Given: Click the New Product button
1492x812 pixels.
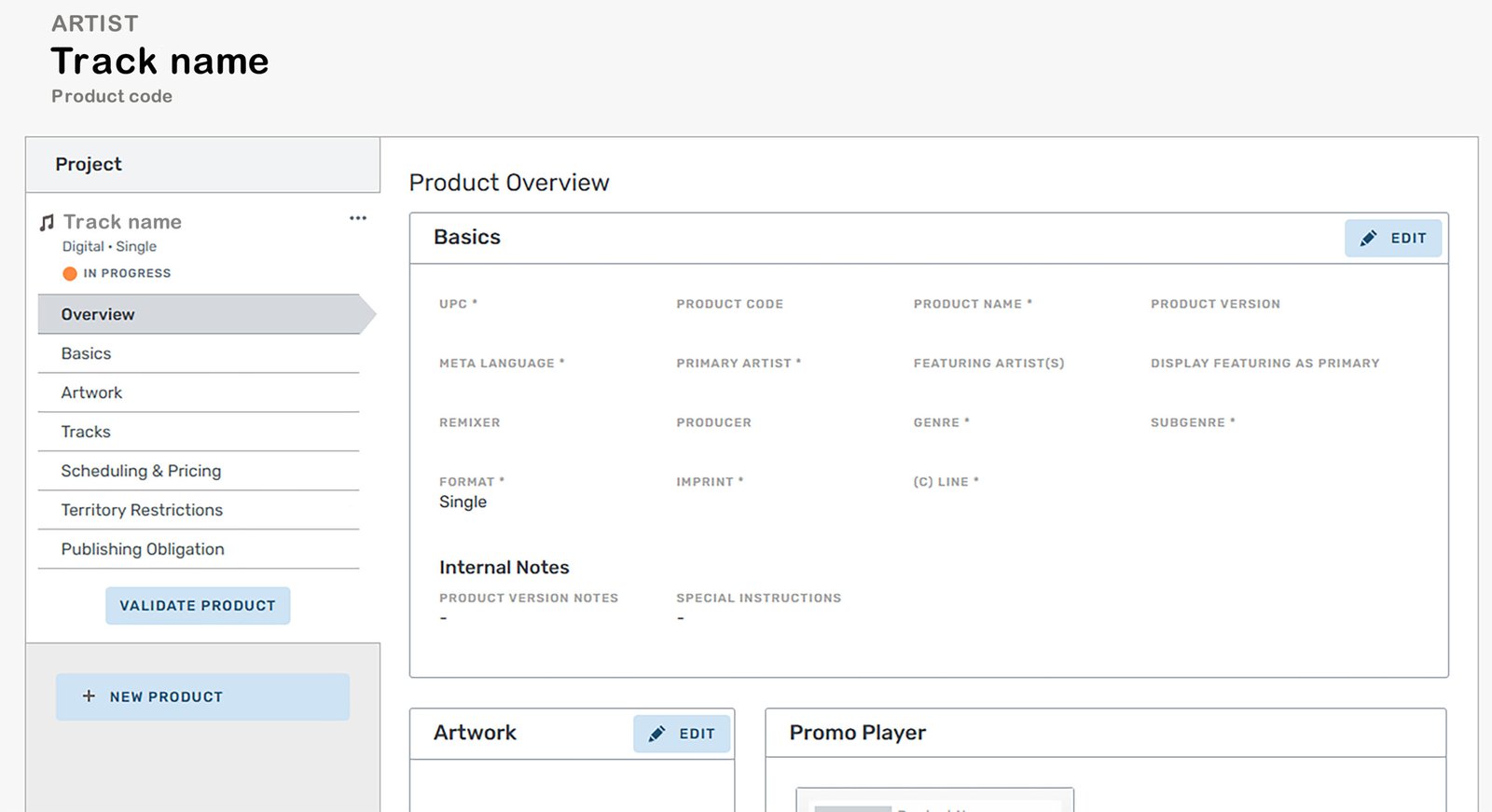Looking at the screenshot, I should pos(202,697).
